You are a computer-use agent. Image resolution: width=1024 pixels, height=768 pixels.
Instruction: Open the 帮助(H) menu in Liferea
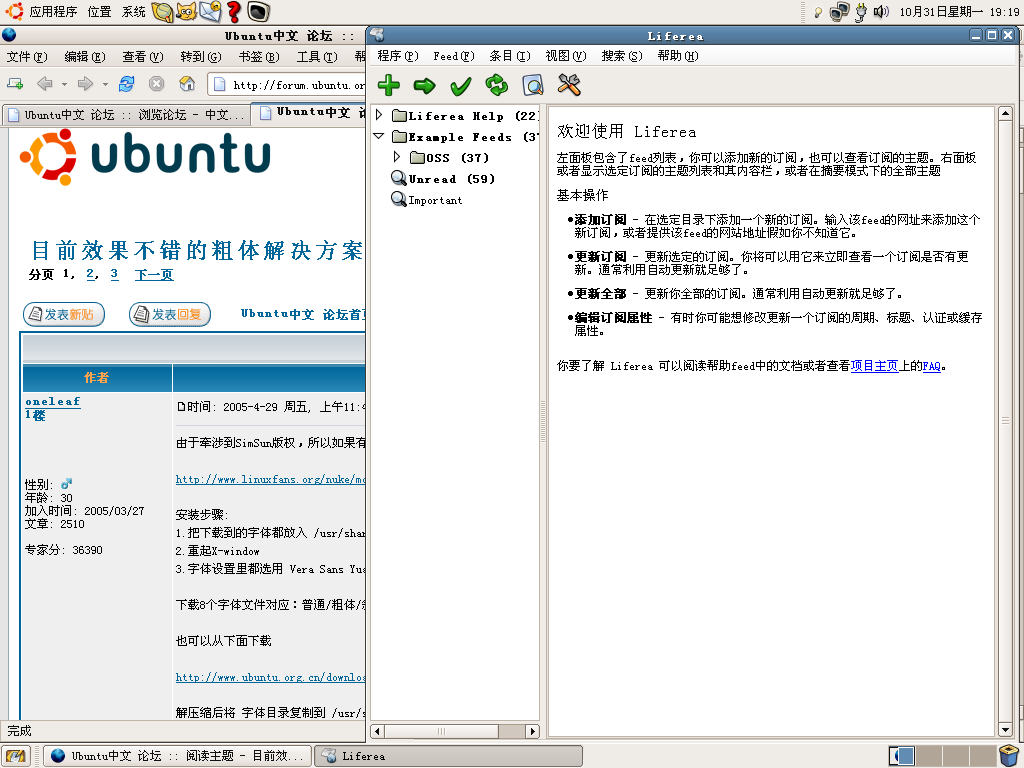coord(678,56)
